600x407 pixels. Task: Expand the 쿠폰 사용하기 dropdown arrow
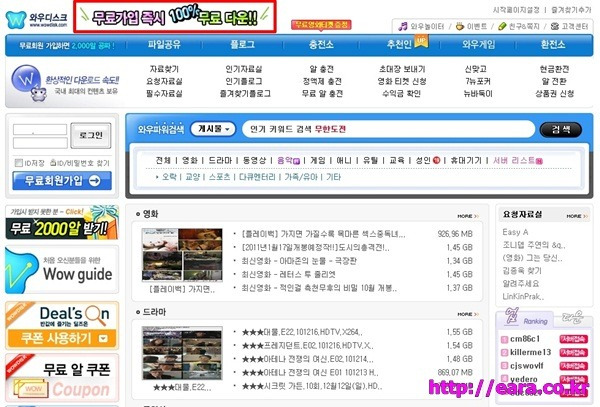[103, 338]
